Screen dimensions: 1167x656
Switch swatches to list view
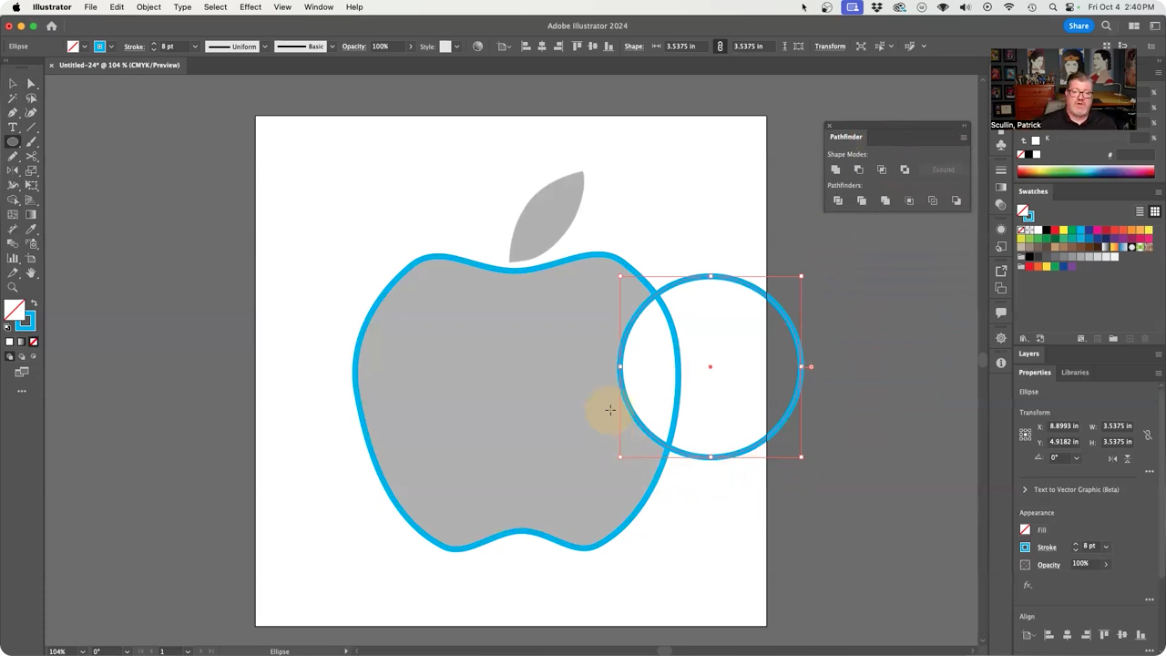pyautogui.click(x=1139, y=211)
